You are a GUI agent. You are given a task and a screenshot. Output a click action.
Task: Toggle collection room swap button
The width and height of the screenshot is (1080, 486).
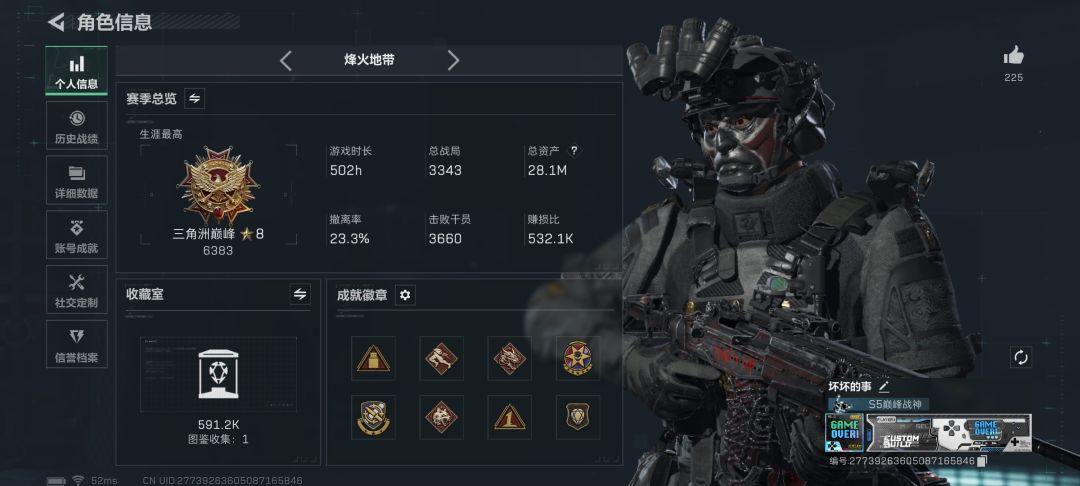click(300, 295)
